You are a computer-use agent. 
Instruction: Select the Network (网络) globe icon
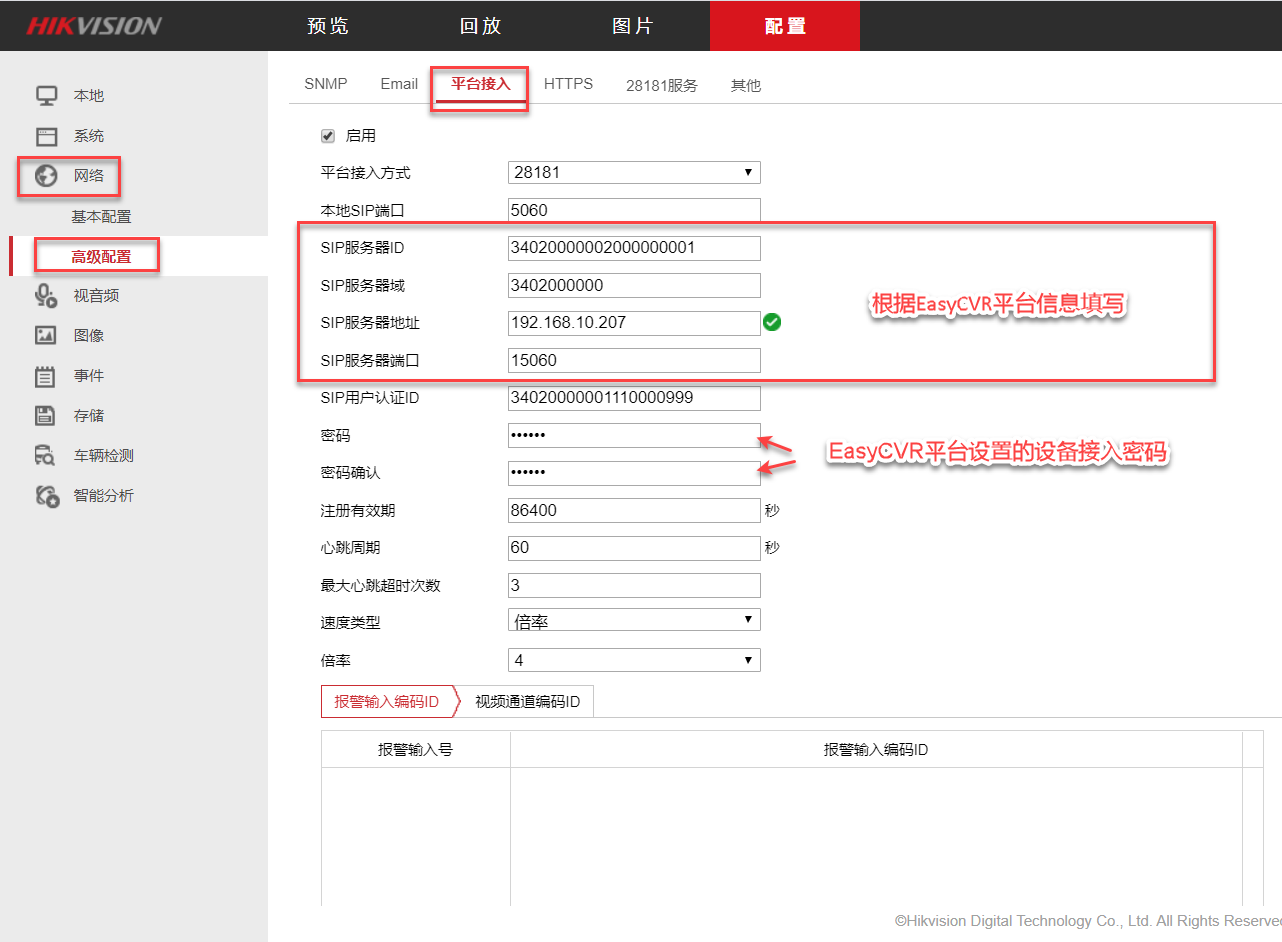coord(46,176)
